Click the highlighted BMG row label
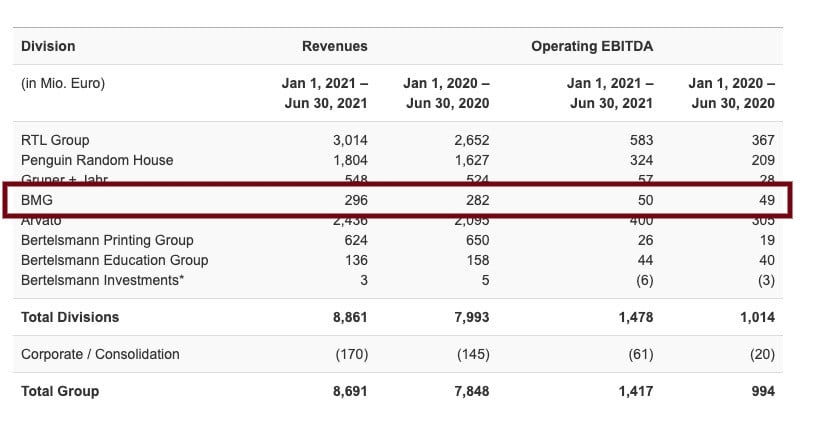This screenshot has height=431, width=821. click(x=37, y=200)
